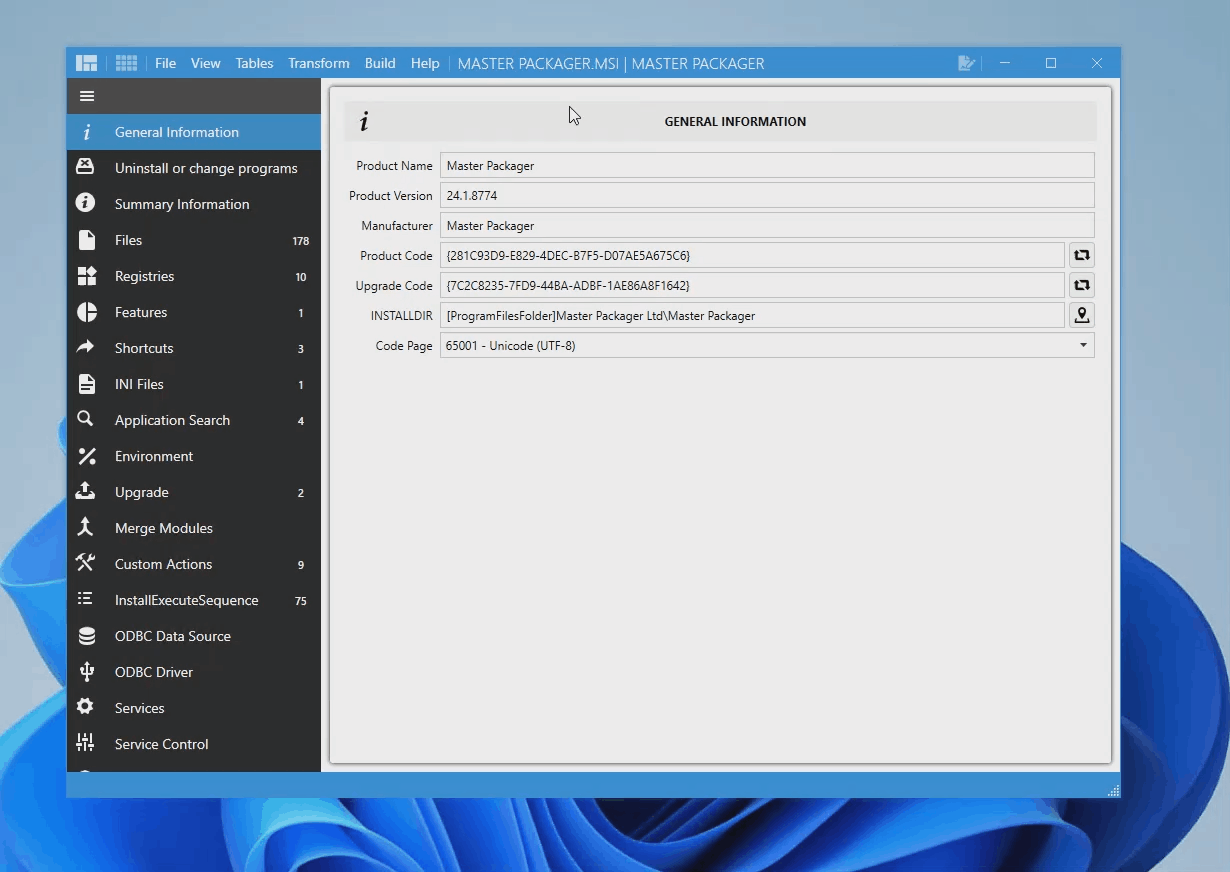Click the General Information italic i icon
1230x872 pixels.
click(x=87, y=132)
